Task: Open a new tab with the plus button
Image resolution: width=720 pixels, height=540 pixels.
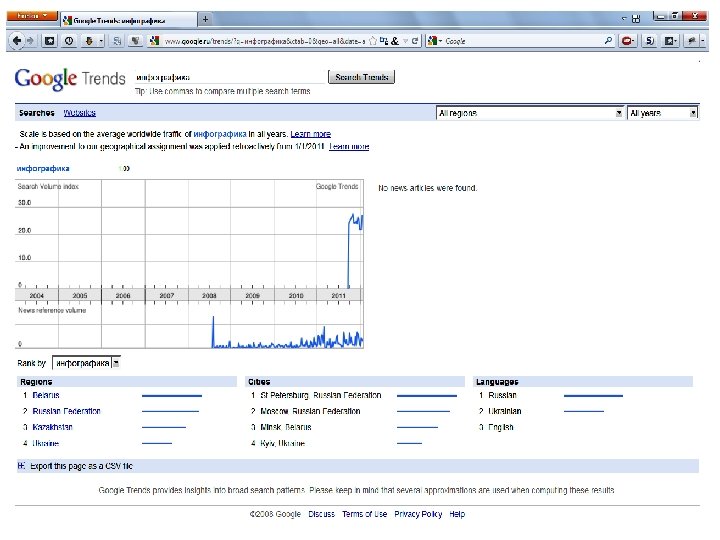Action: point(205,19)
